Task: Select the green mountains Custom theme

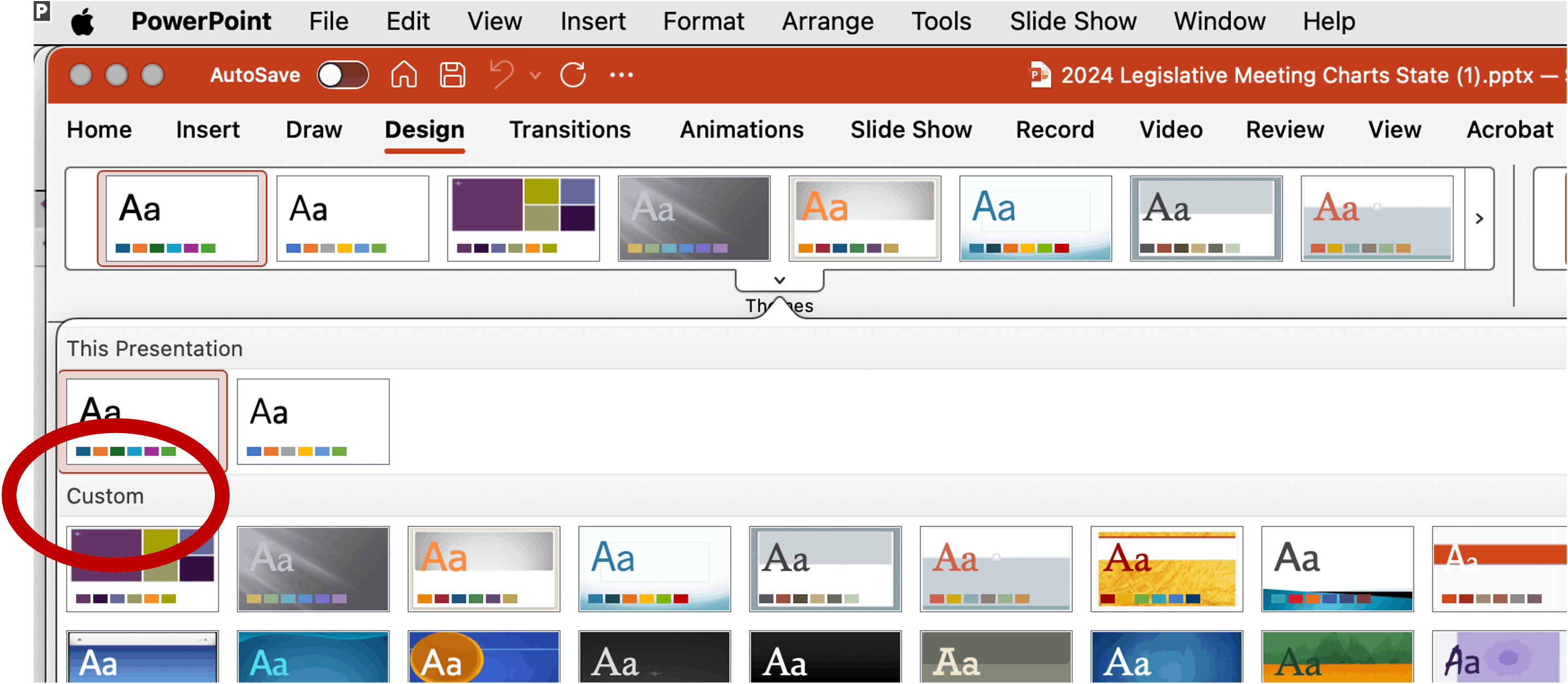Action: (x=1337, y=657)
